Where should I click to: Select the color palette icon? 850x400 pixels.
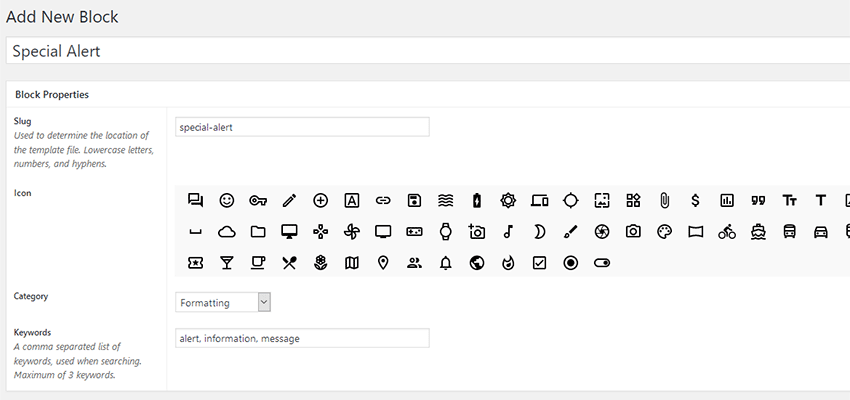point(664,231)
